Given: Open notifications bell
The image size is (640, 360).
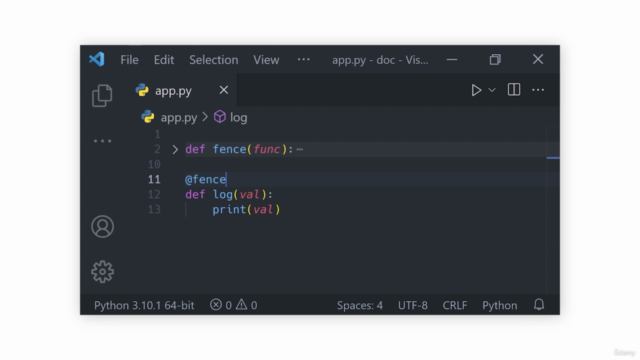Looking at the screenshot, I should pos(539,304).
